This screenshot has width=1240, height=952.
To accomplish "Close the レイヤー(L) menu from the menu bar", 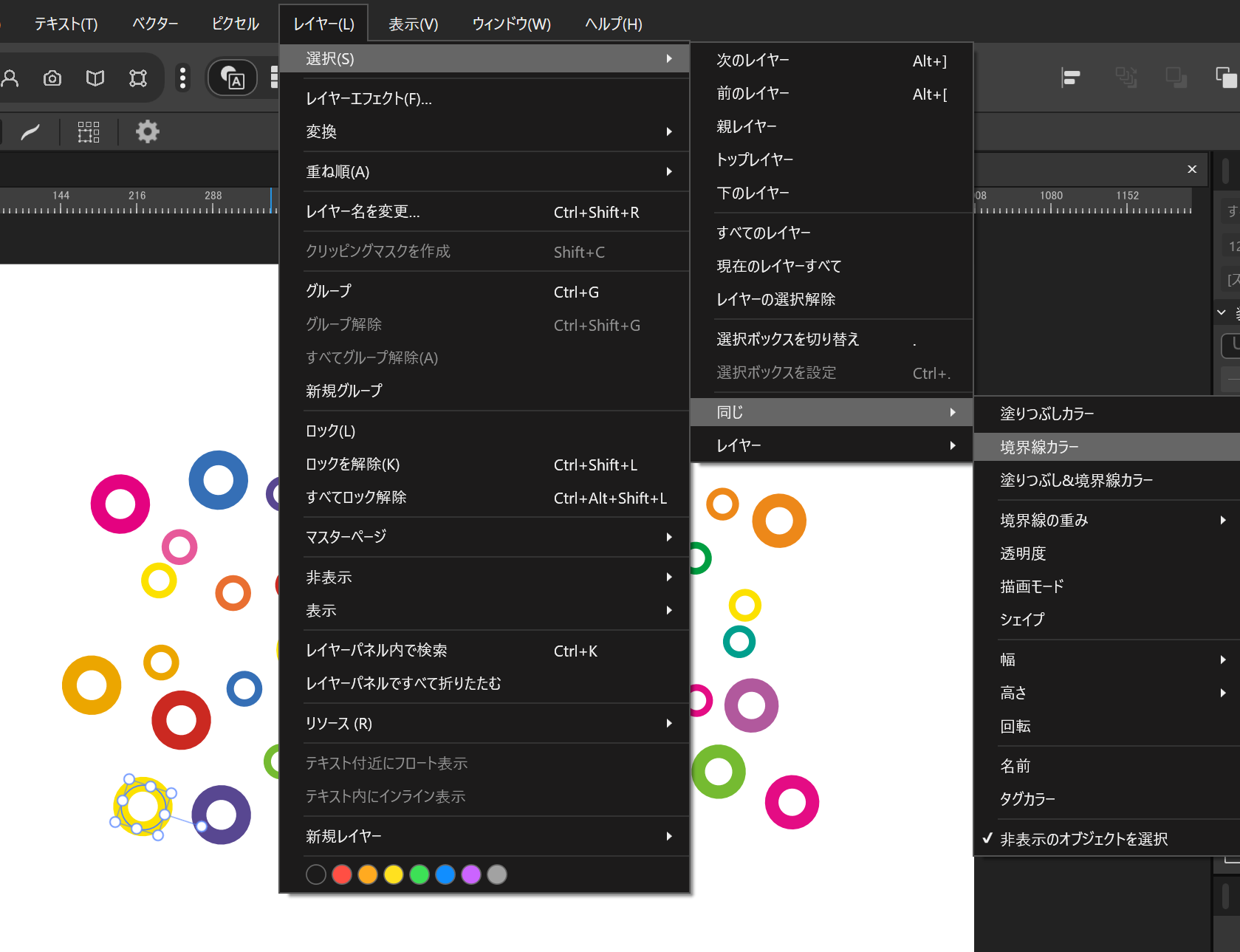I will click(323, 24).
